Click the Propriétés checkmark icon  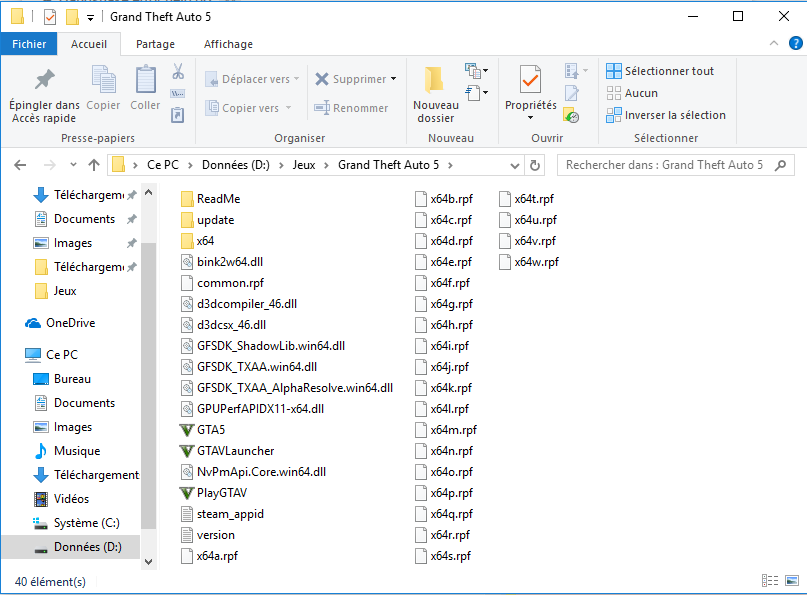(x=530, y=79)
